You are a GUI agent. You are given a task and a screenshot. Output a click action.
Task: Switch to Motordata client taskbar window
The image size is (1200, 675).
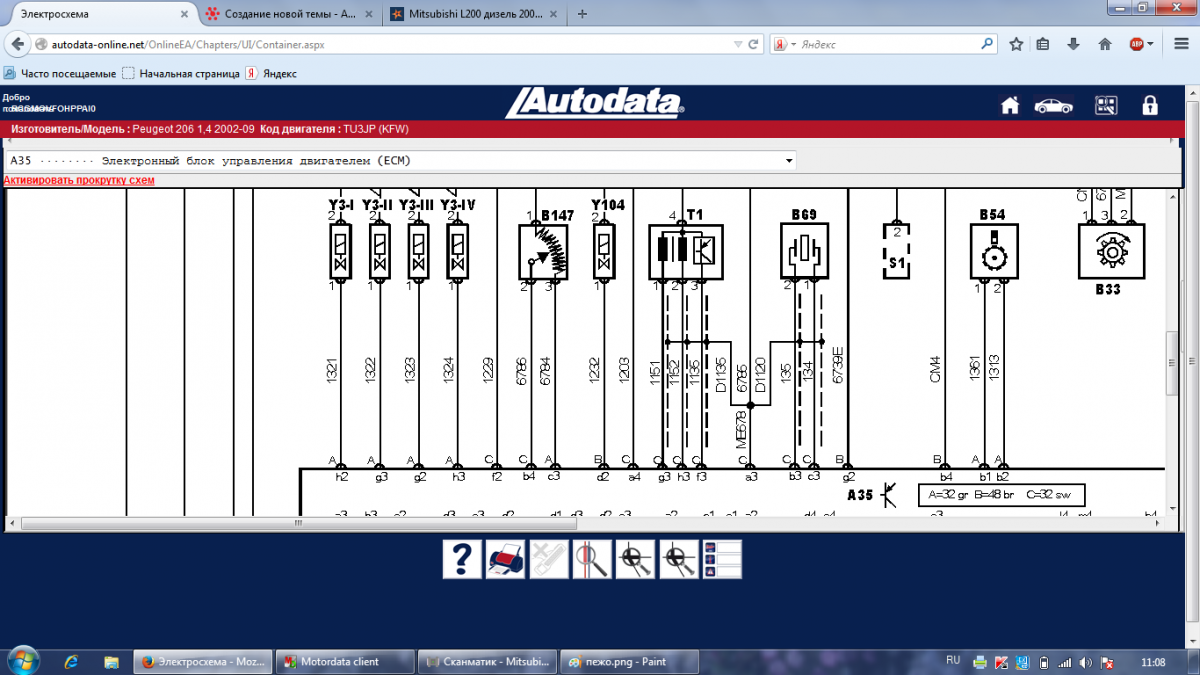click(344, 662)
